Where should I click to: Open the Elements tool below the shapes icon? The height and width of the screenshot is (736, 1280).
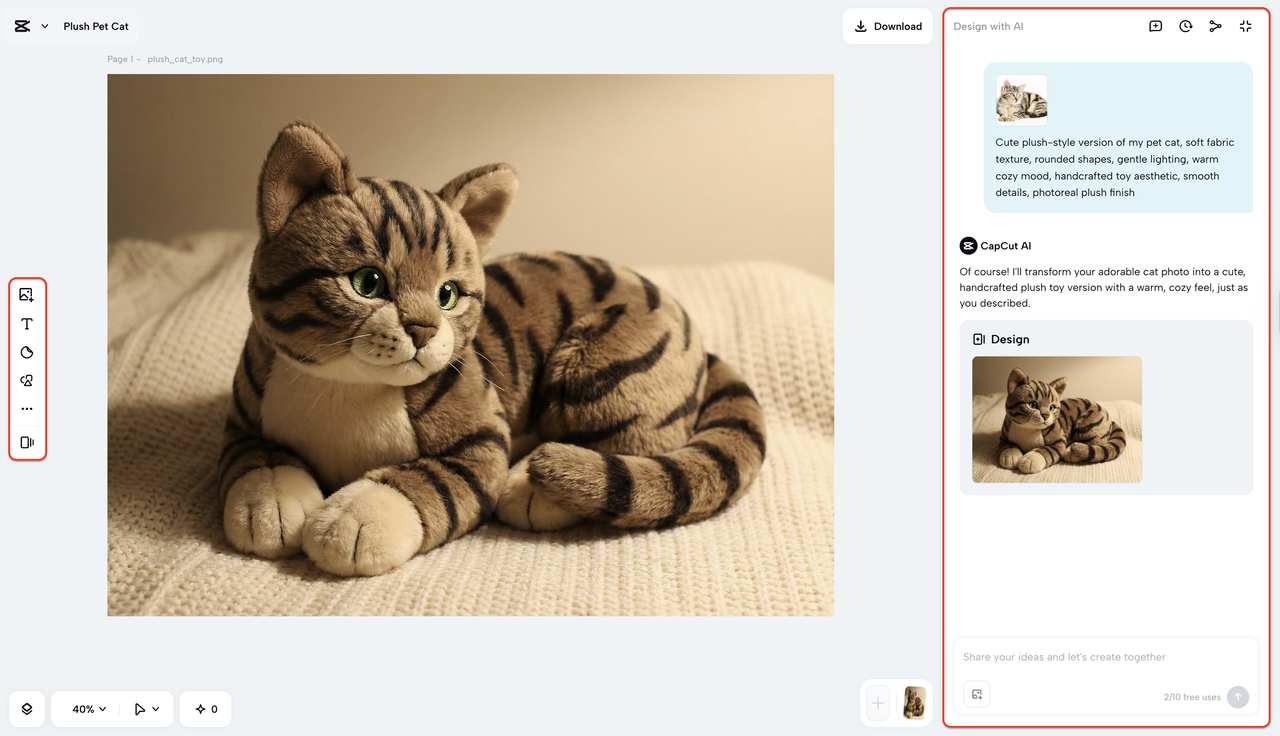tap(27, 380)
